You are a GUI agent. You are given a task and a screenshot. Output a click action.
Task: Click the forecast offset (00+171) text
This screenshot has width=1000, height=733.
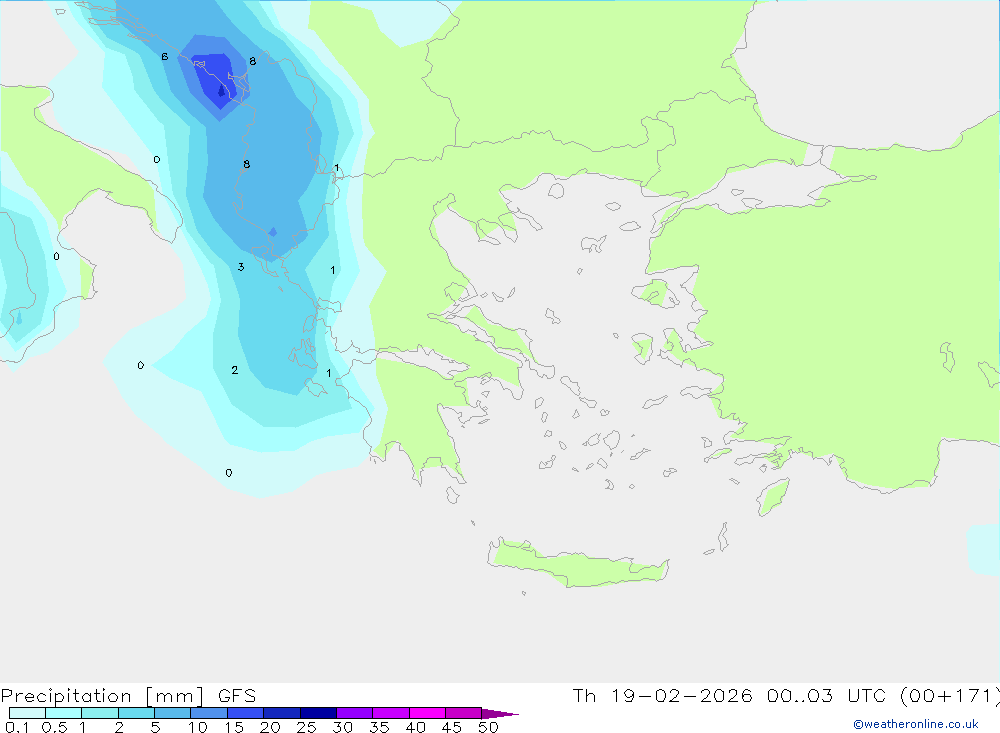[950, 696]
